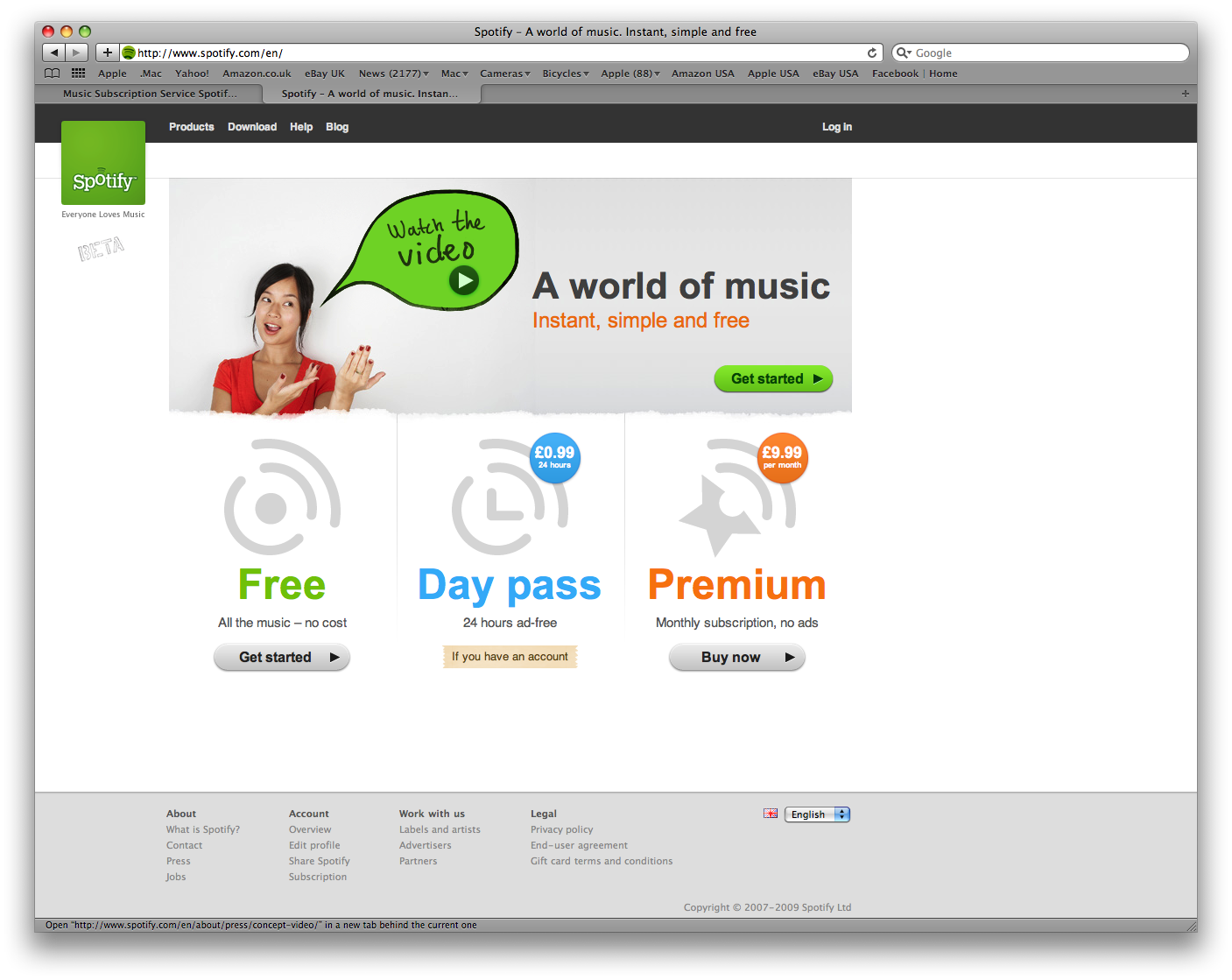
Task: Open the Apple bookmark
Action: click(x=112, y=74)
